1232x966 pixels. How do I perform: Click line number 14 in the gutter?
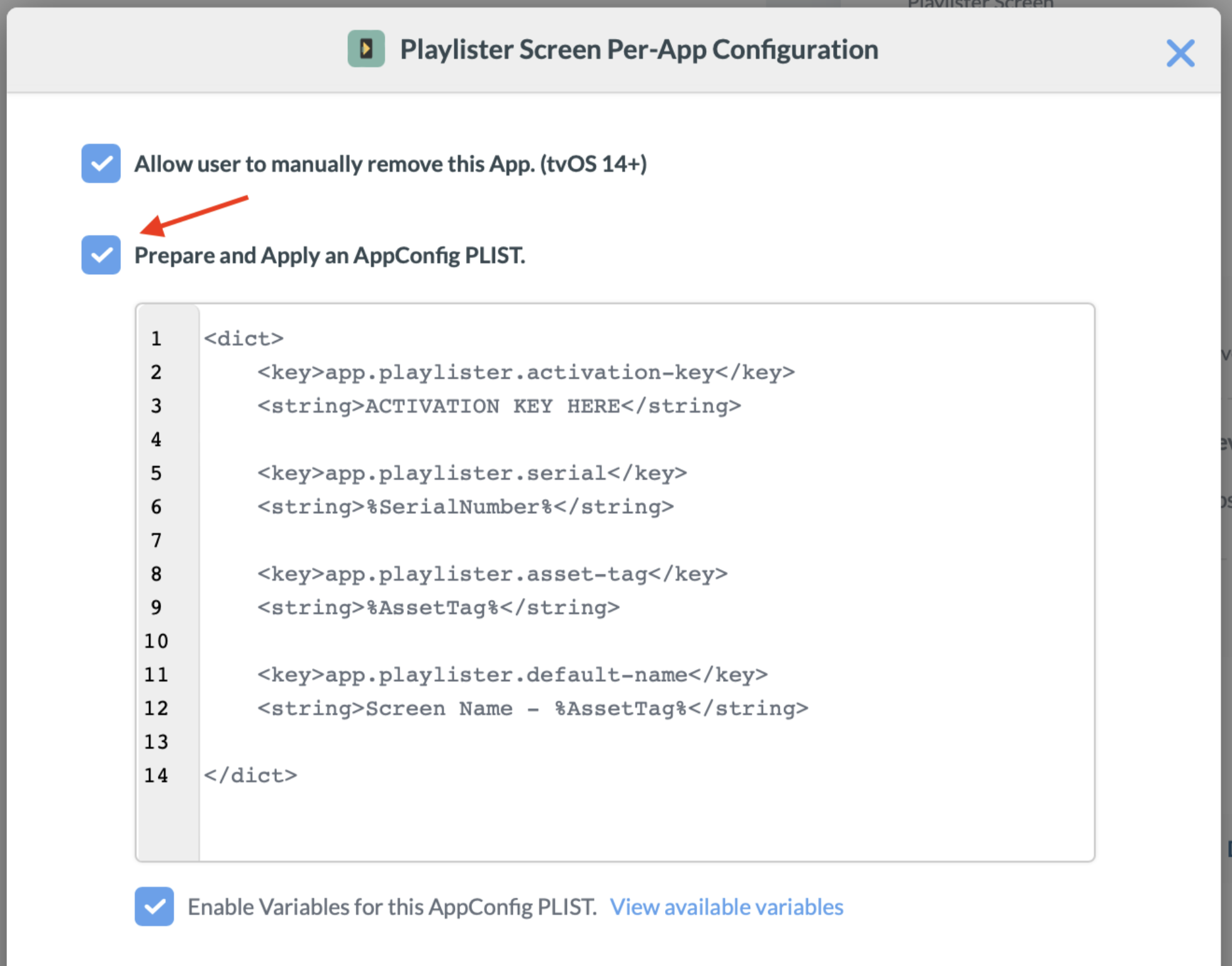(x=156, y=775)
